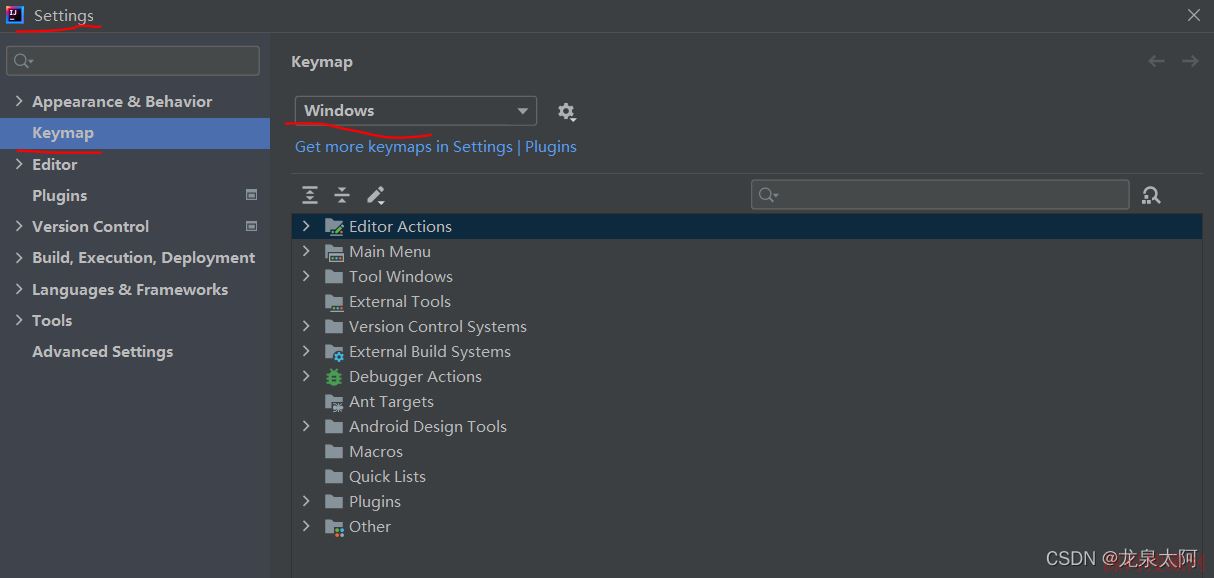This screenshot has height=578, width=1214.
Task: Click the Find Actions by Shortcut icon
Action: (x=1151, y=195)
